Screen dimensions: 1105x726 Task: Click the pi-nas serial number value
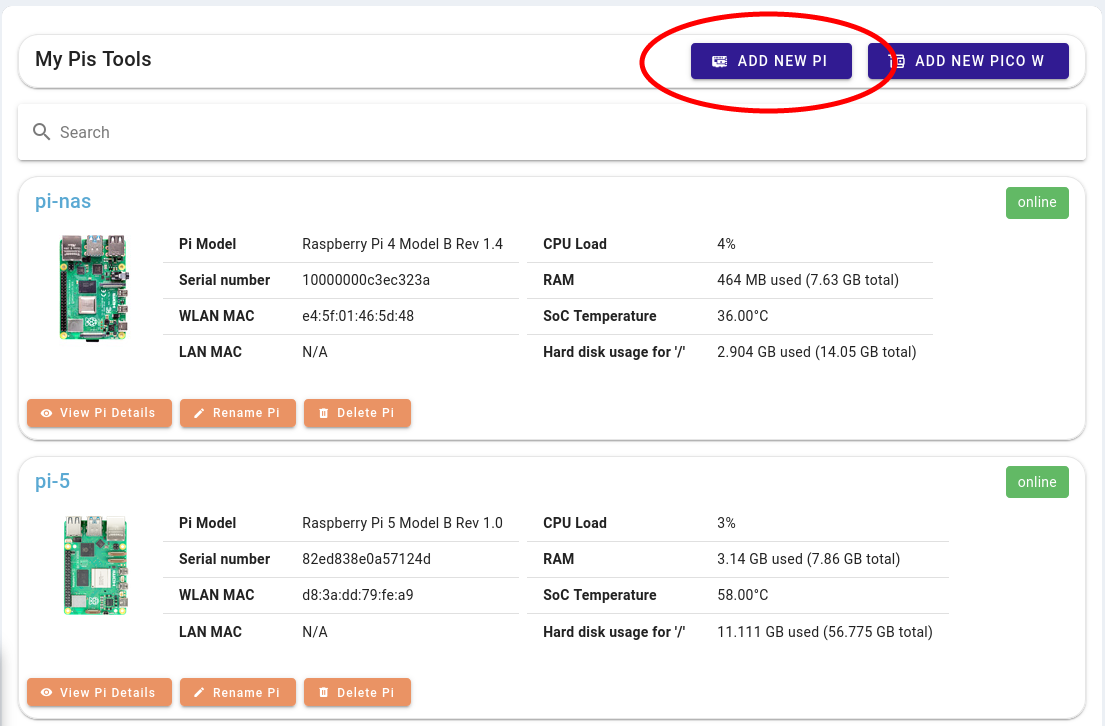coord(366,280)
